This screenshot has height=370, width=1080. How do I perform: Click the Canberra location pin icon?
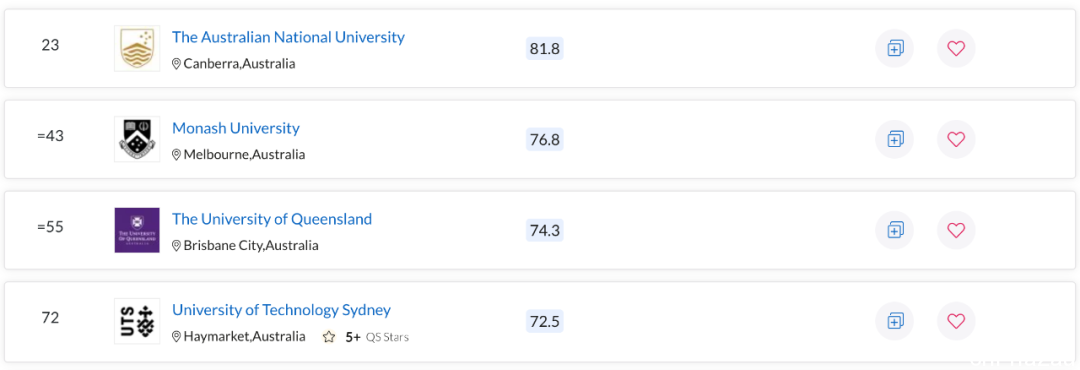pyautogui.click(x=176, y=64)
